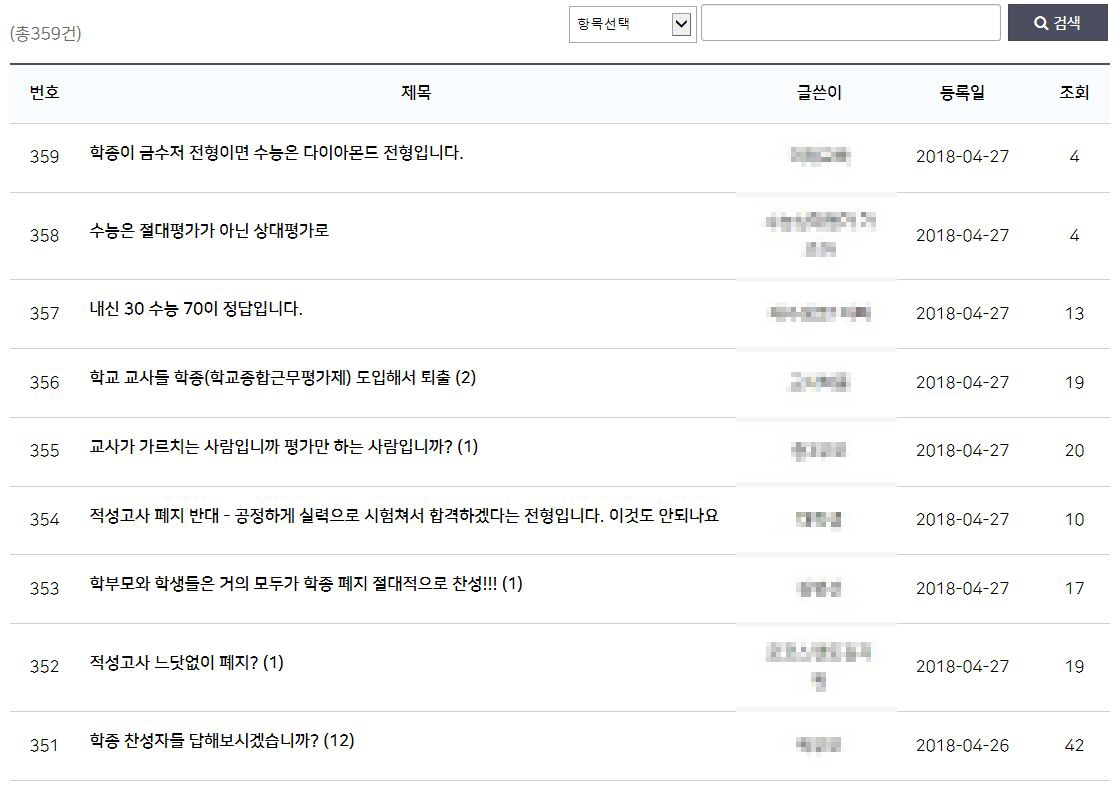Viewport: 1120px width, 788px height.
Task: Click the post number 355 cell
Action: (x=44, y=450)
